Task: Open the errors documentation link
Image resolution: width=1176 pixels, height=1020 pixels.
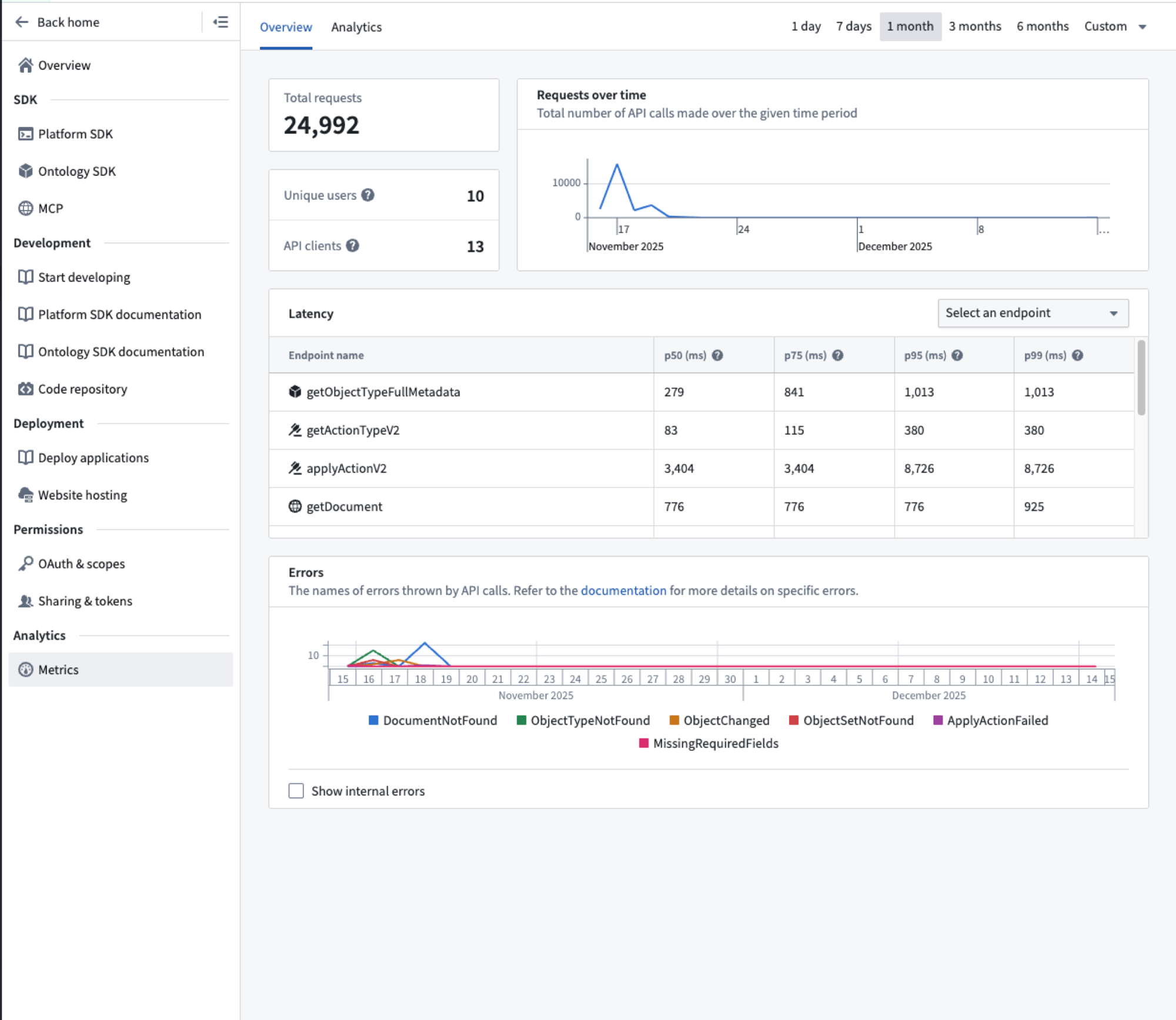Action: (x=623, y=590)
